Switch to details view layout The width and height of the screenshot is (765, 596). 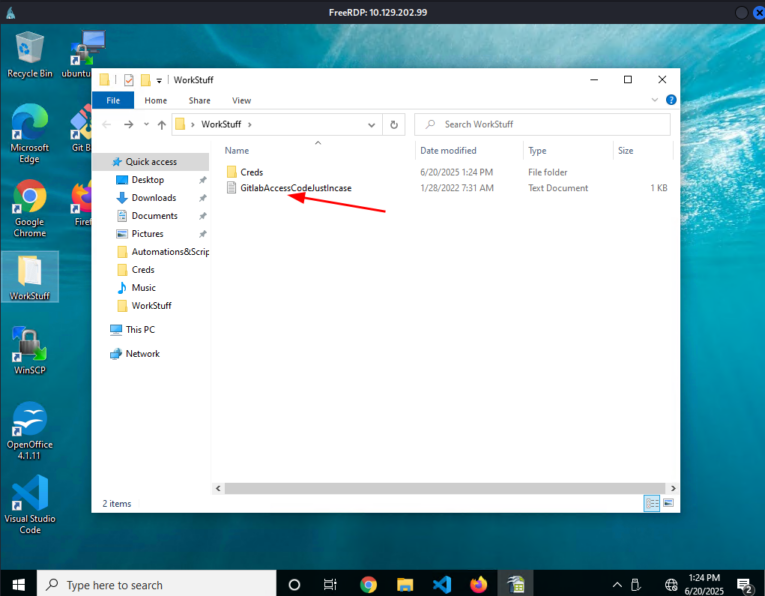coord(652,503)
